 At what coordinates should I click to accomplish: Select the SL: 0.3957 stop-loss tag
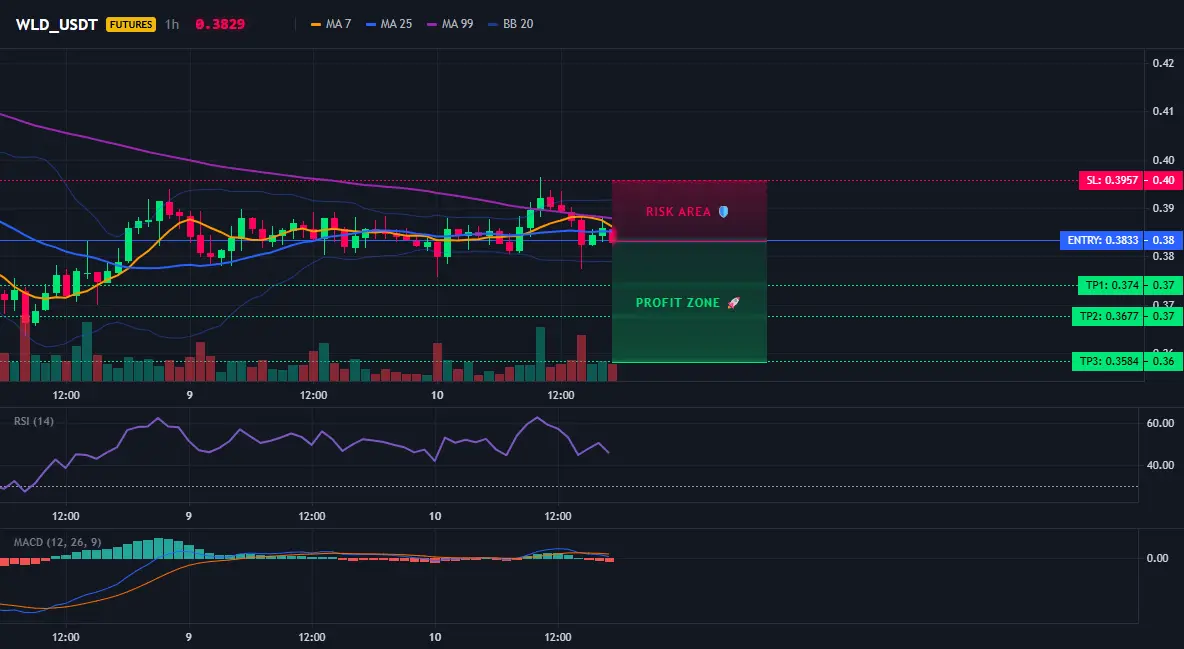[1111, 181]
